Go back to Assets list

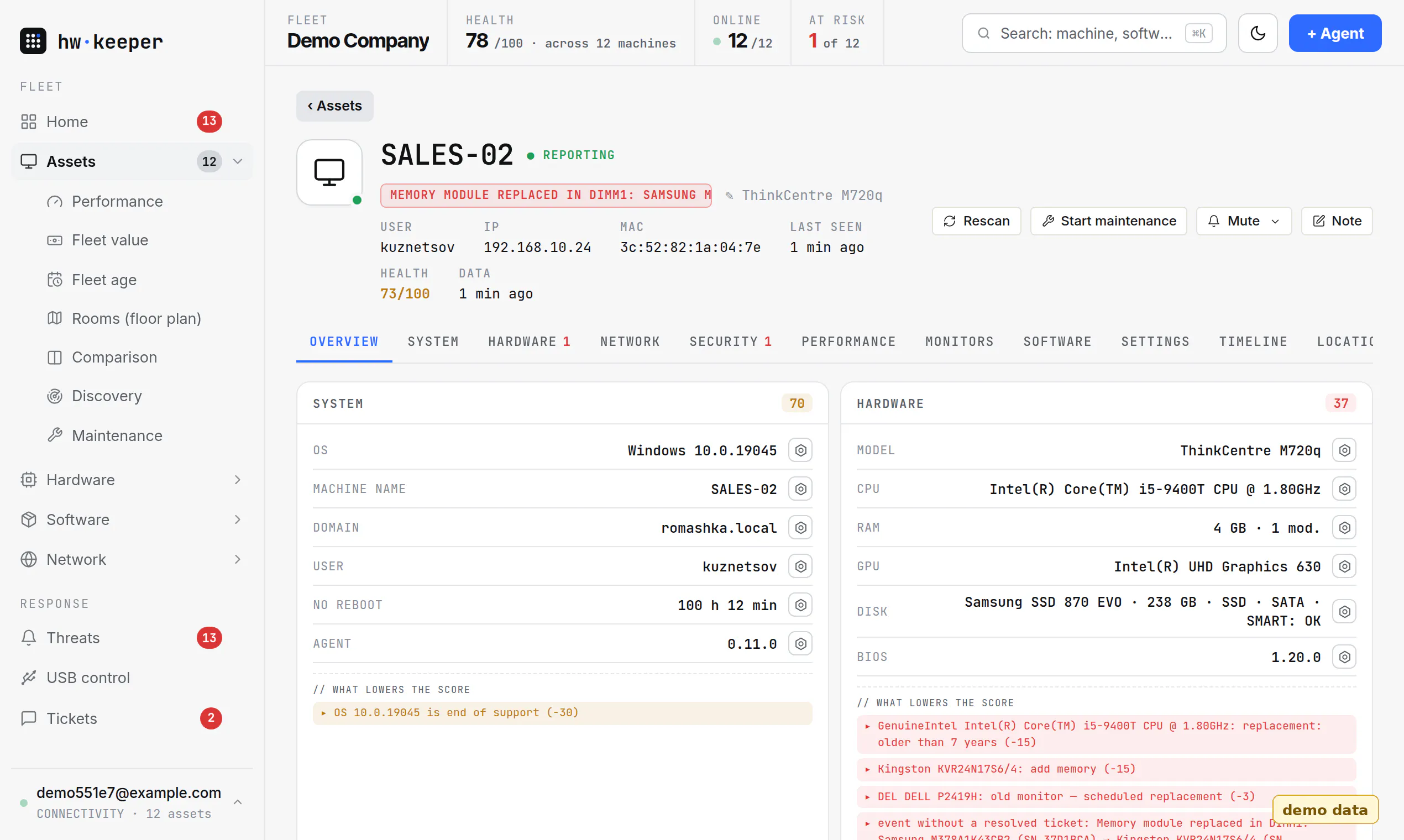[334, 106]
